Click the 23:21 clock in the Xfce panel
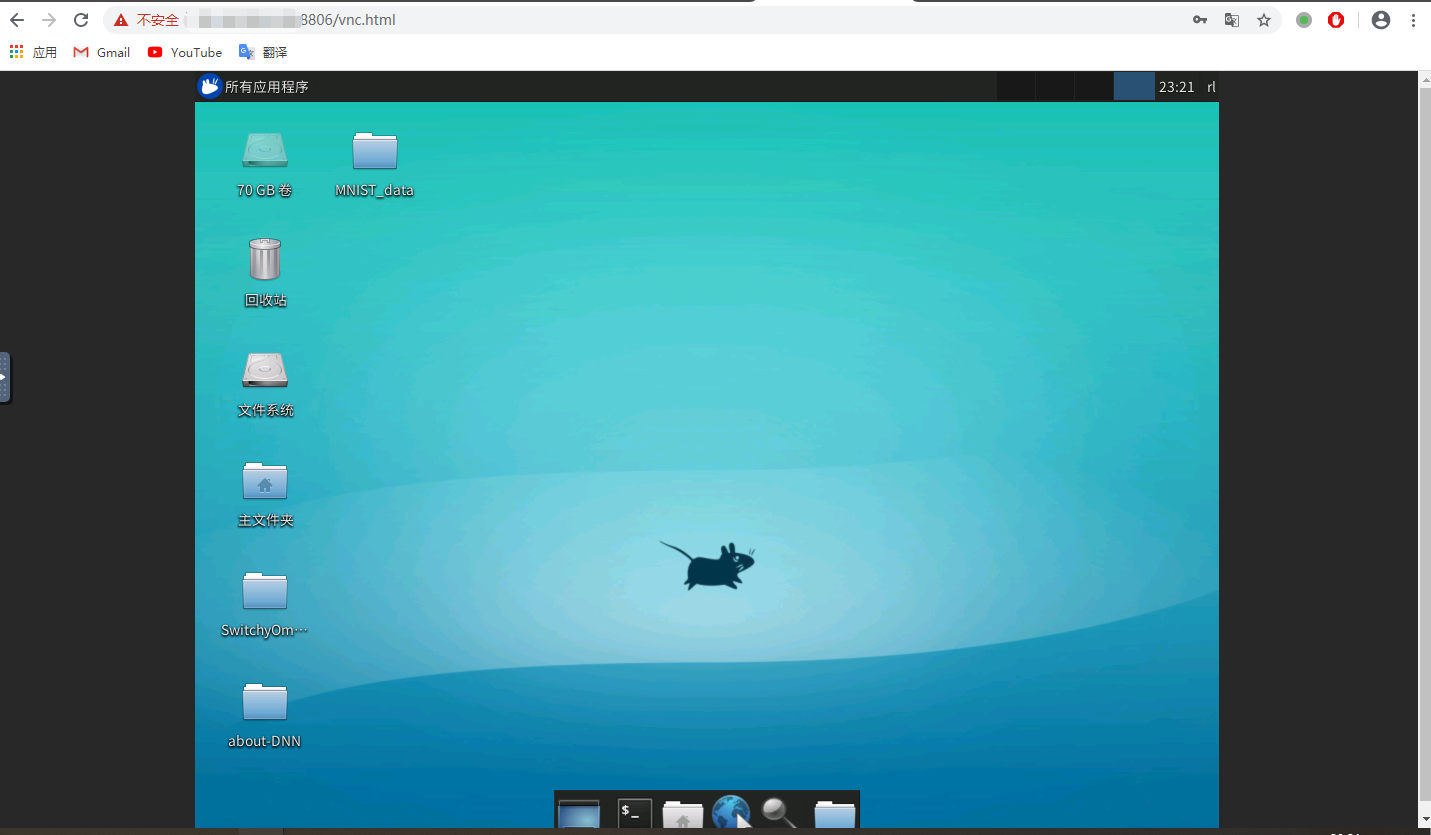The width and height of the screenshot is (1431, 835). (1177, 87)
